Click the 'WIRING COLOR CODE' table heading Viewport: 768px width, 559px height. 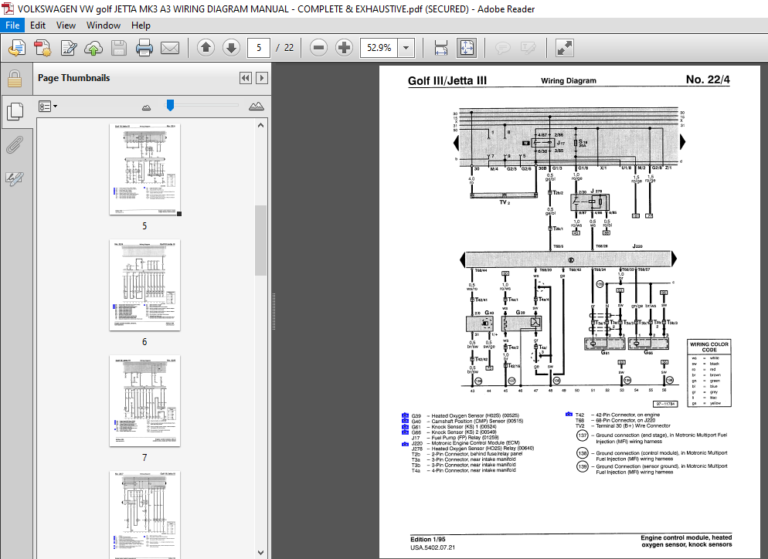pos(709,347)
